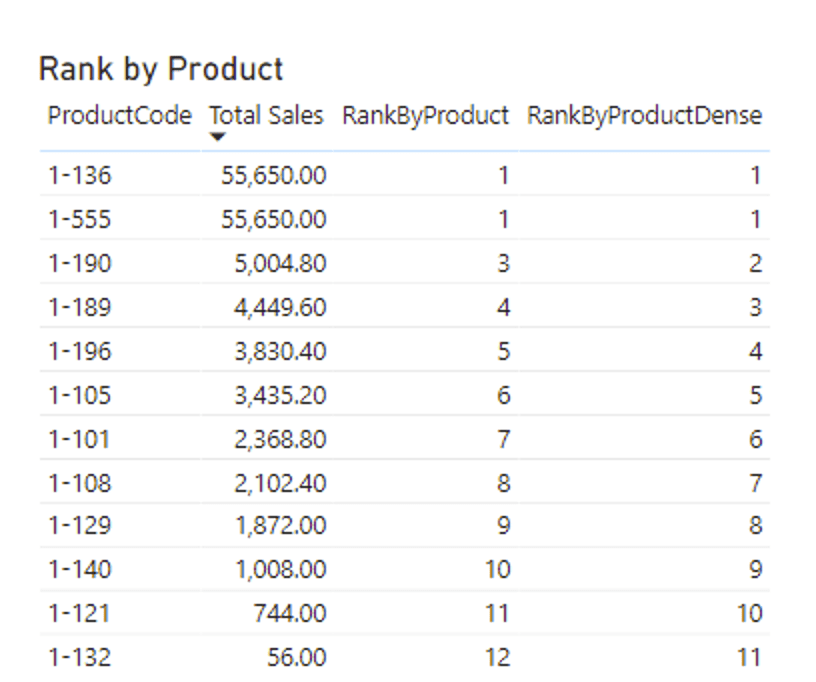Click product code 1-140
The image size is (816, 682).
pos(80,570)
